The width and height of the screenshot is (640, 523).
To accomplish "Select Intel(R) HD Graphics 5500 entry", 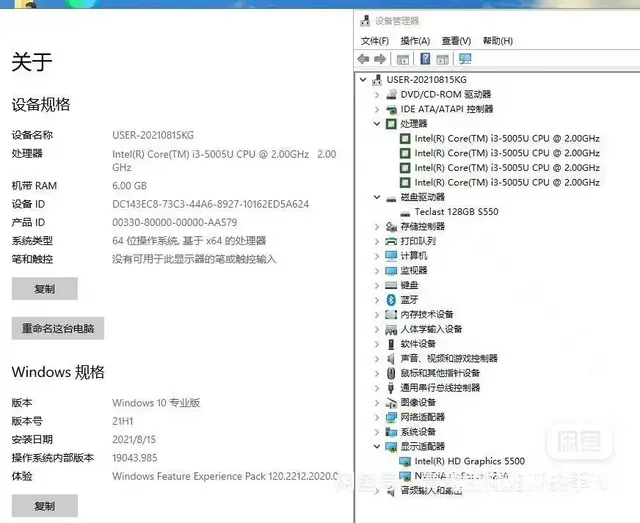I will pos(469,461).
